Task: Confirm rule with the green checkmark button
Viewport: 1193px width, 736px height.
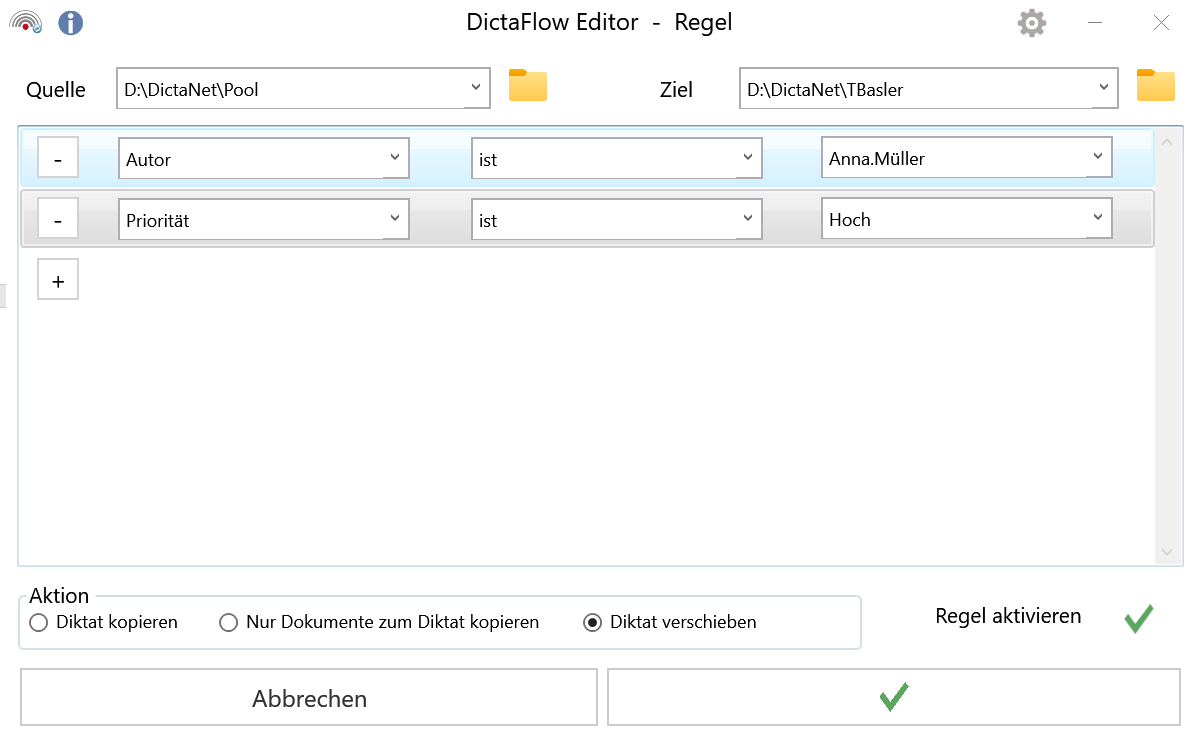Action: click(893, 698)
